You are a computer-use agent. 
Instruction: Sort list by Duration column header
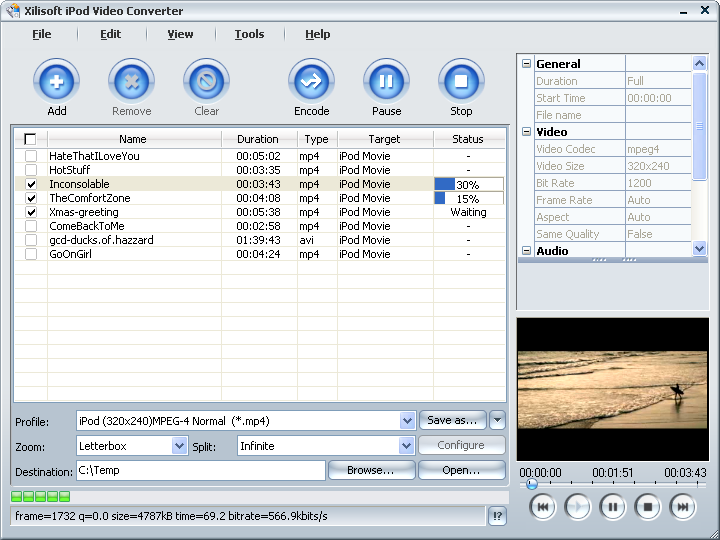coord(259,139)
